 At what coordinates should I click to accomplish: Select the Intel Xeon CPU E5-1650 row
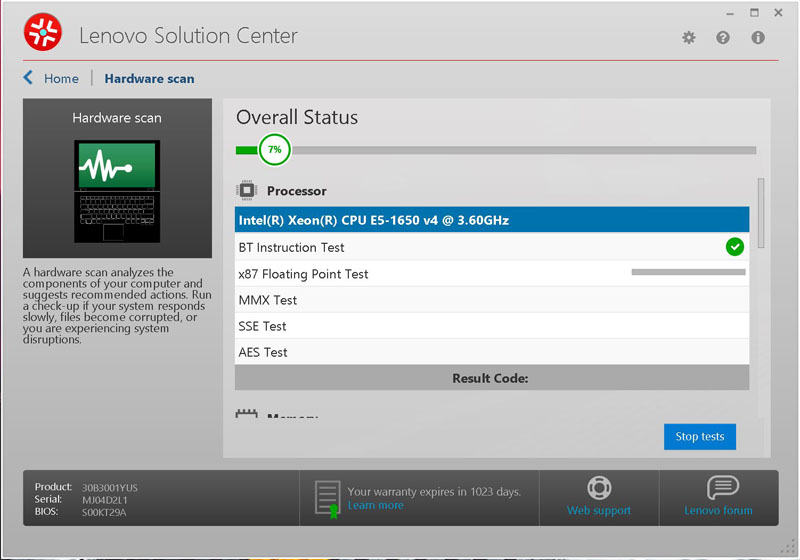(x=491, y=220)
